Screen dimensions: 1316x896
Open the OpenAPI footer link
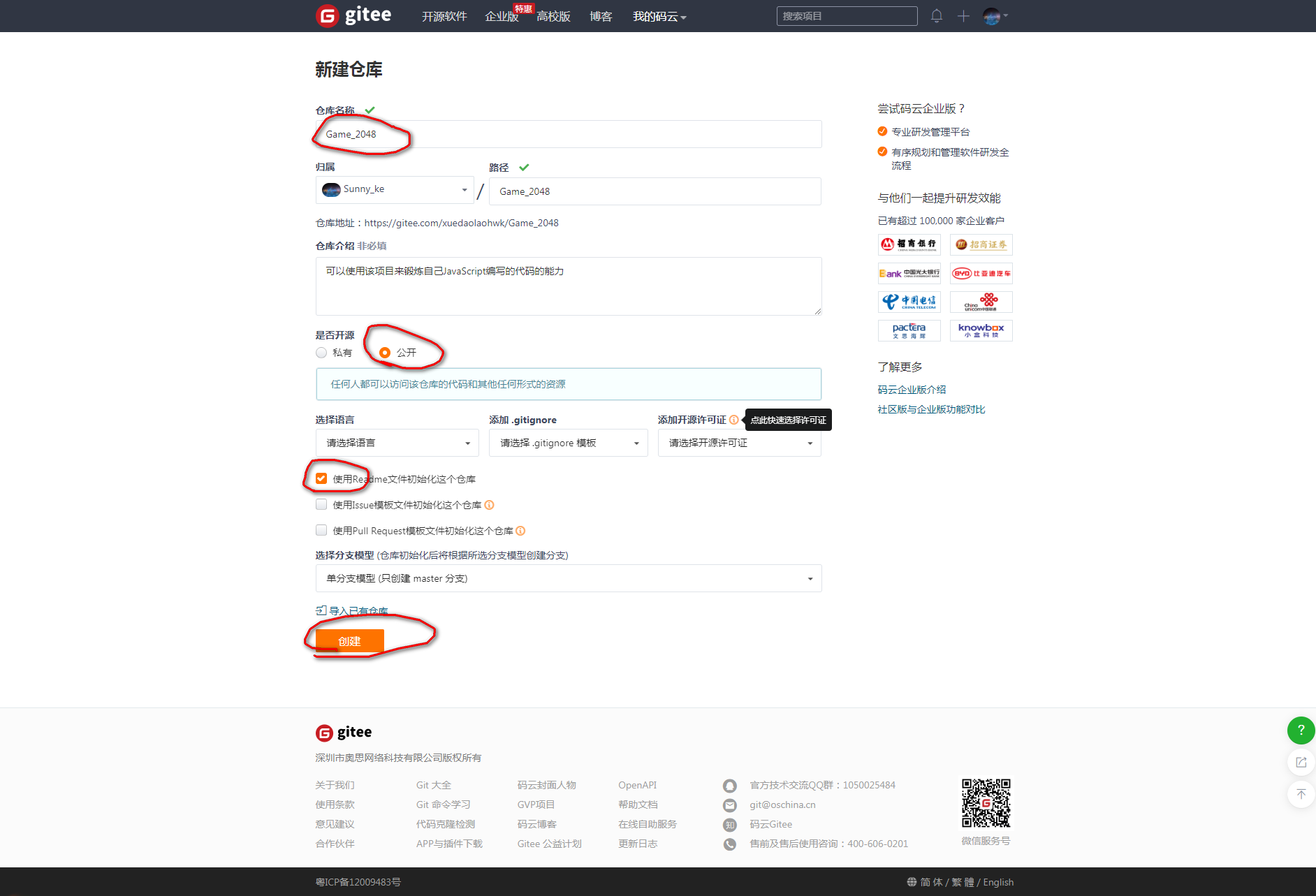tap(638, 785)
